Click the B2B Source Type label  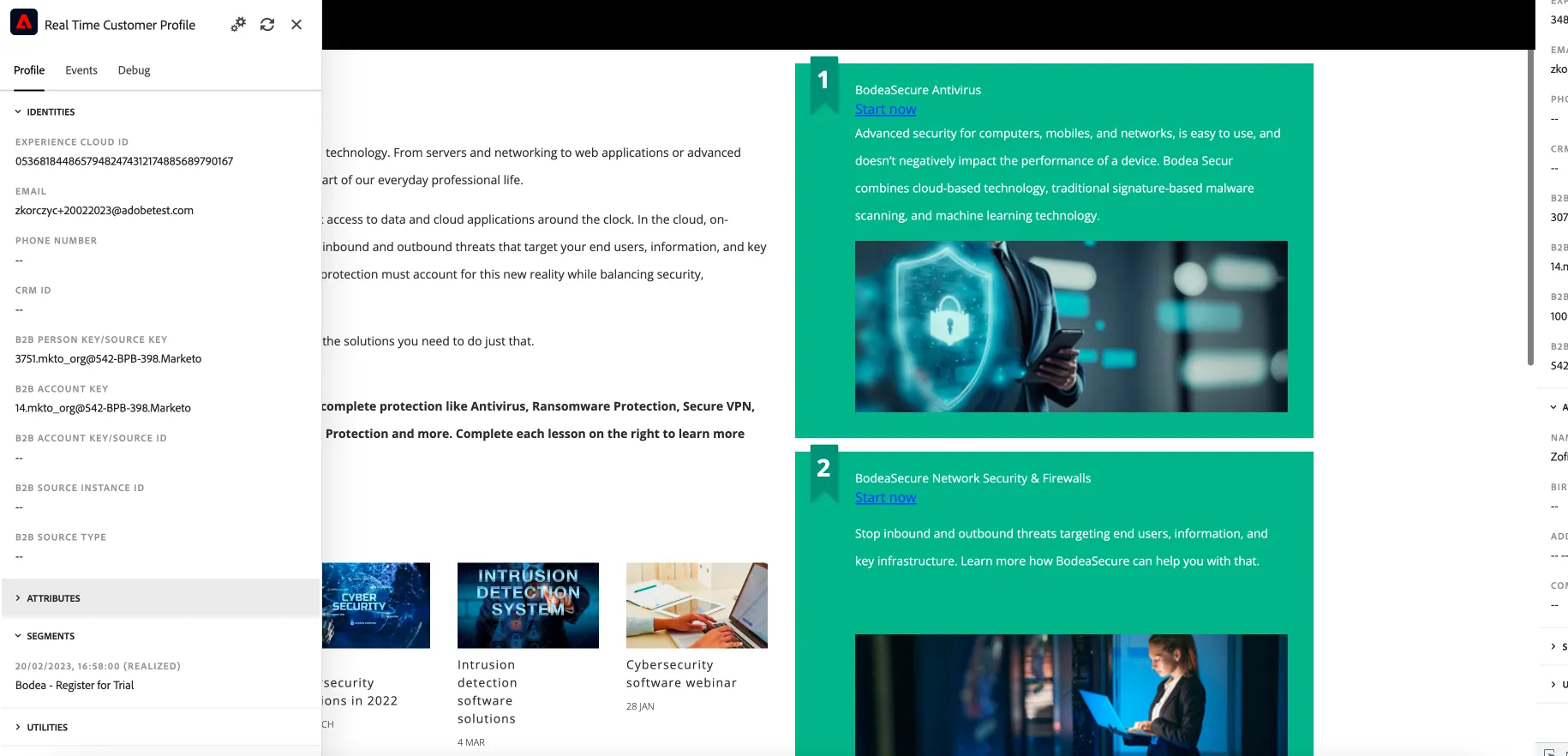point(61,537)
